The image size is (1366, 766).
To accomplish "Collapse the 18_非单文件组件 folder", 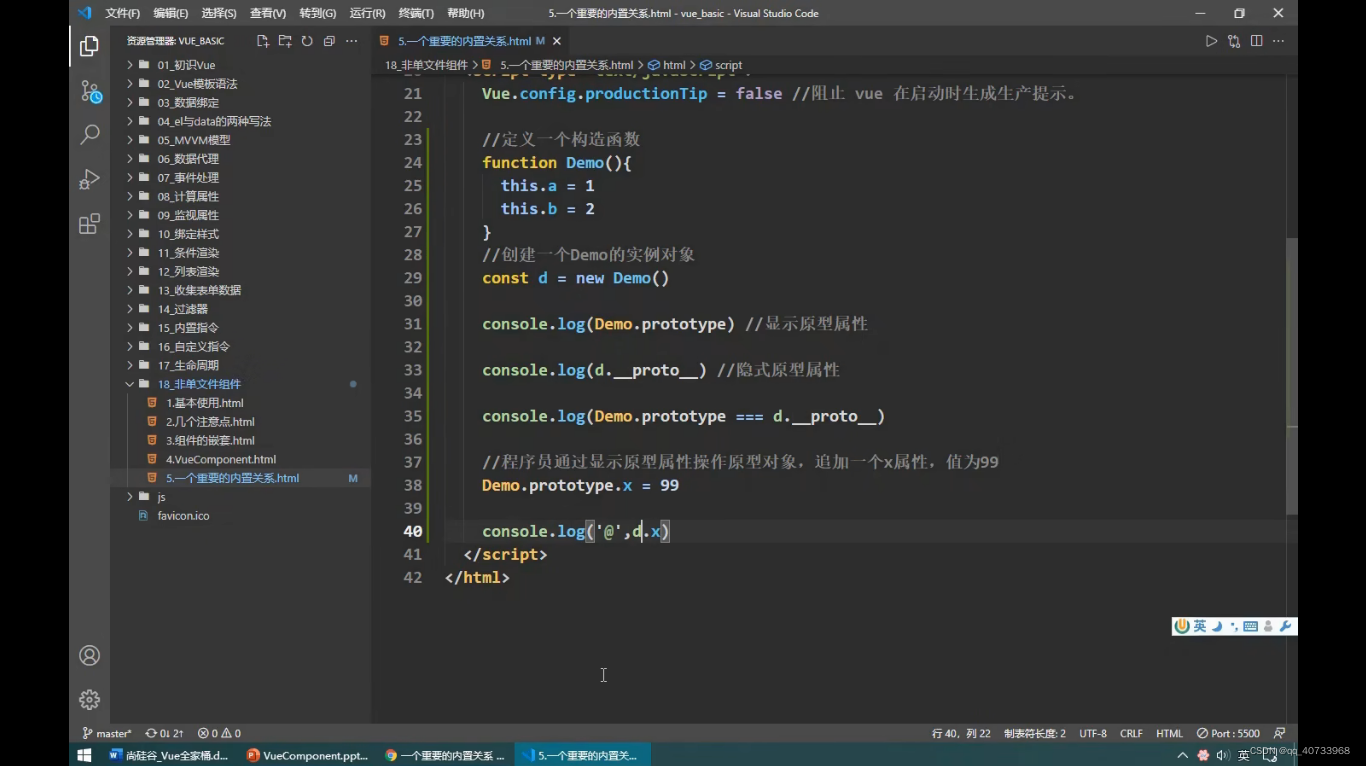I will click(240, 384).
